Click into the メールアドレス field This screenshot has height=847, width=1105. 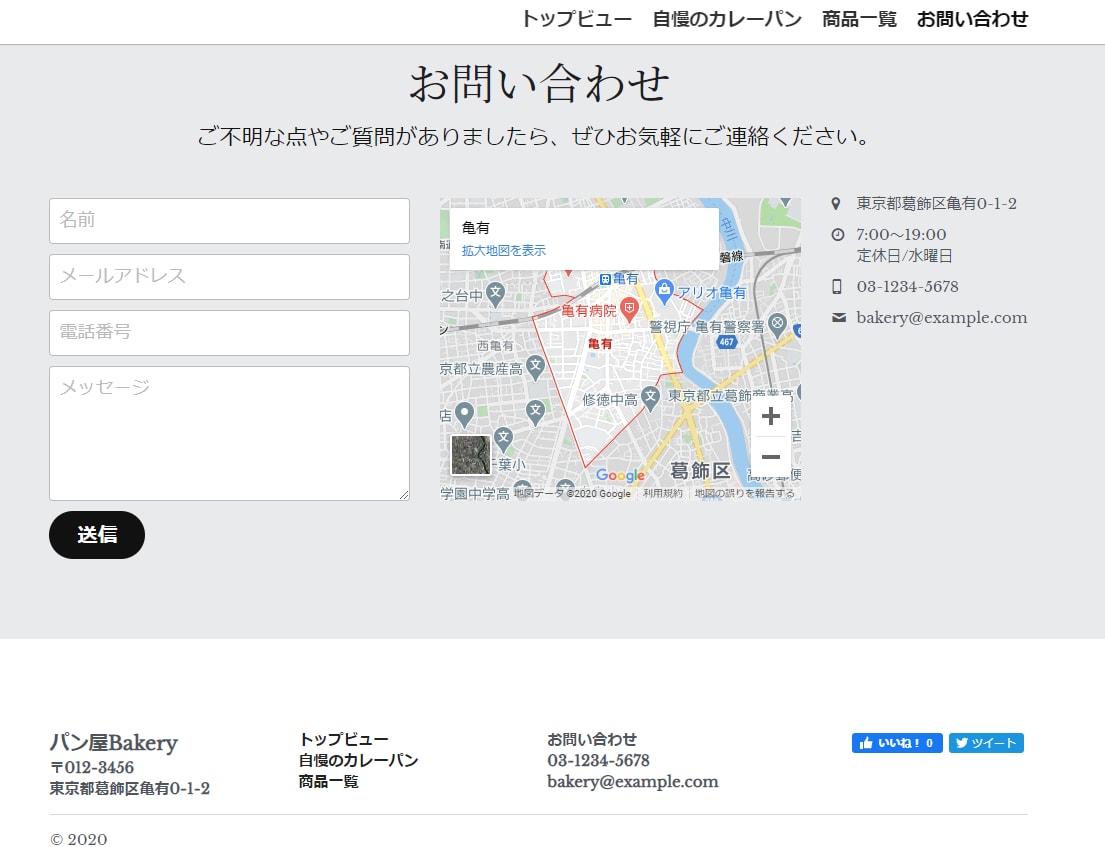click(229, 277)
